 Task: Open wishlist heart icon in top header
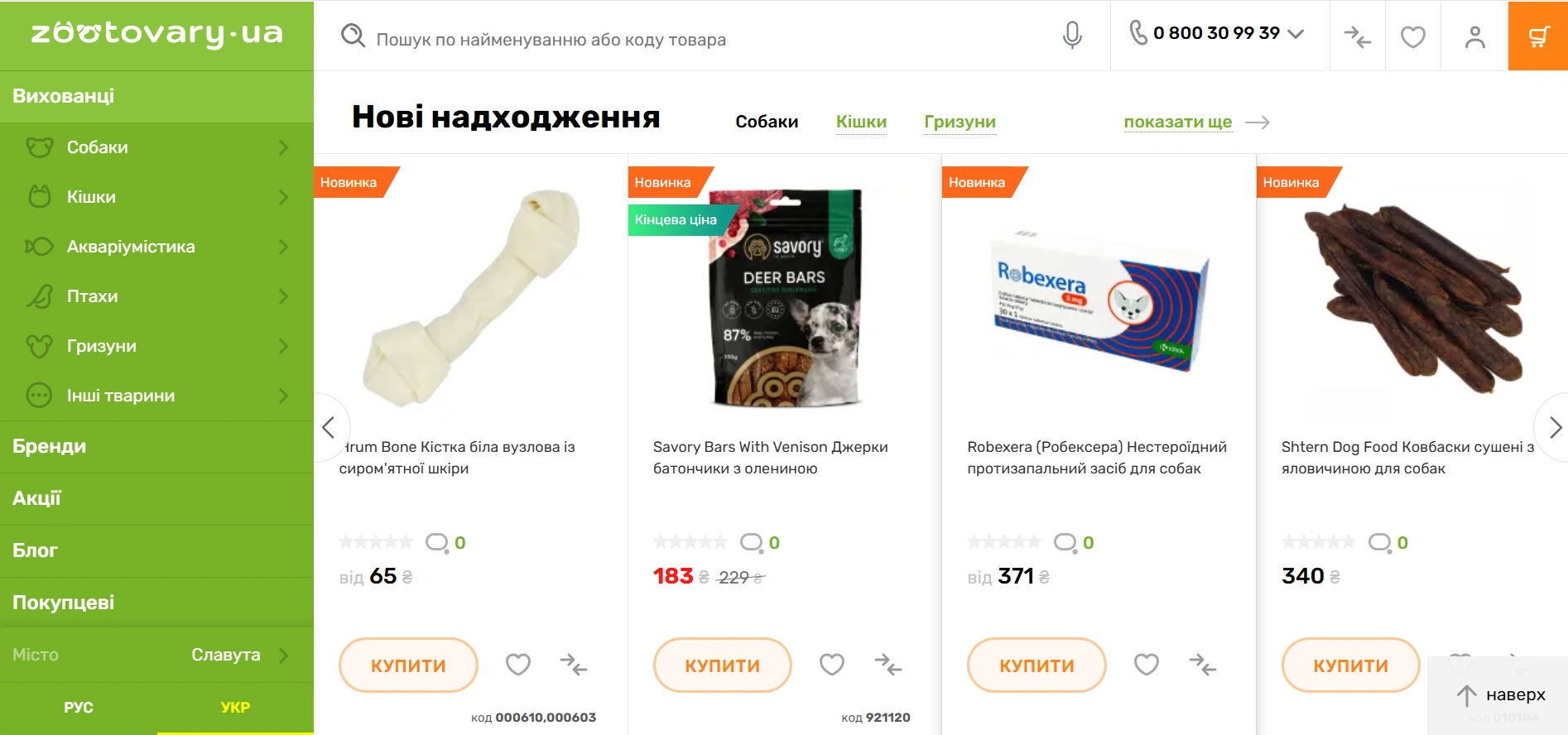[1412, 36]
